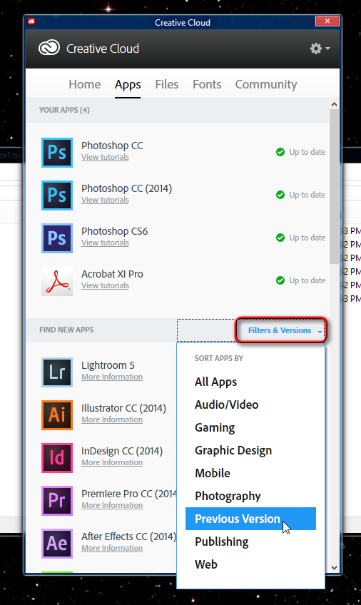Screen dimensions: 361x605
Task: Click the scrollbar down arrow
Action: click(334, 568)
